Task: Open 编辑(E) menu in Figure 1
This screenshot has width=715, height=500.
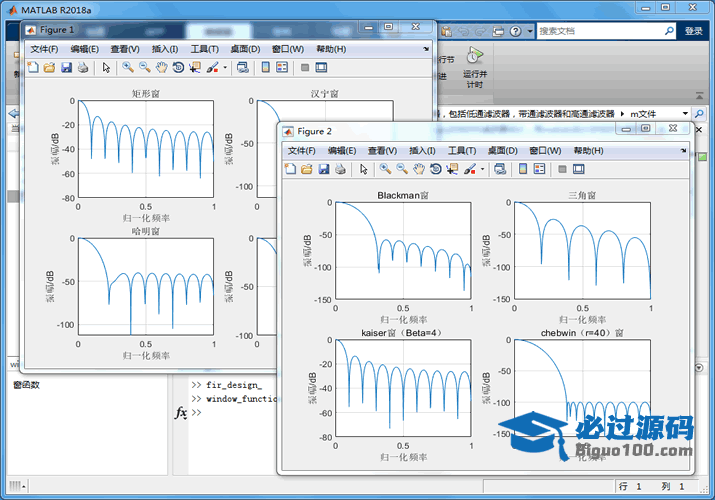Action: (x=84, y=49)
